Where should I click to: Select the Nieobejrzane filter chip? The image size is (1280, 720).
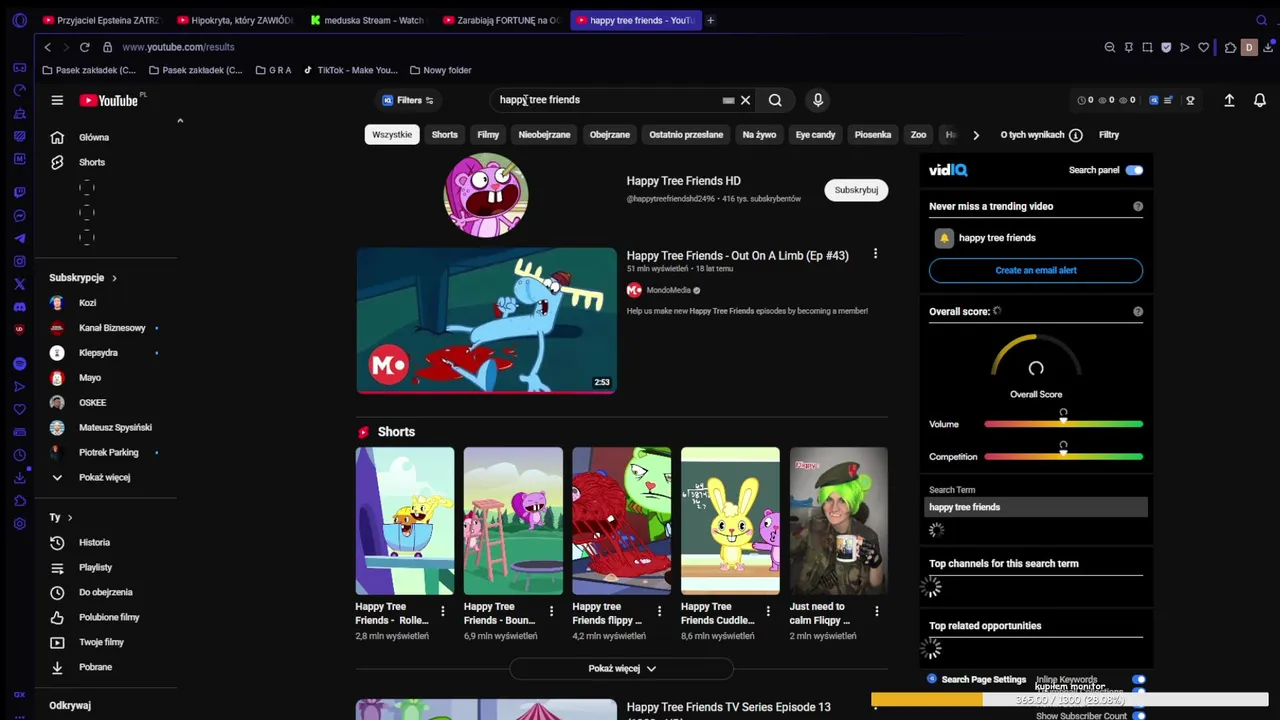544,134
